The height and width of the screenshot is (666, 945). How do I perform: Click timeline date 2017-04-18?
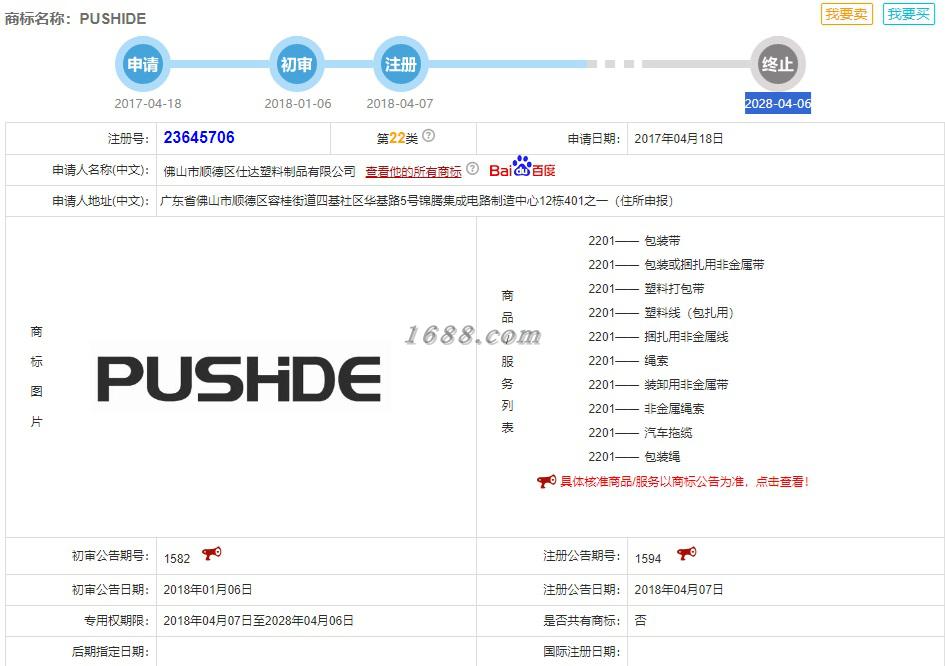[x=148, y=104]
